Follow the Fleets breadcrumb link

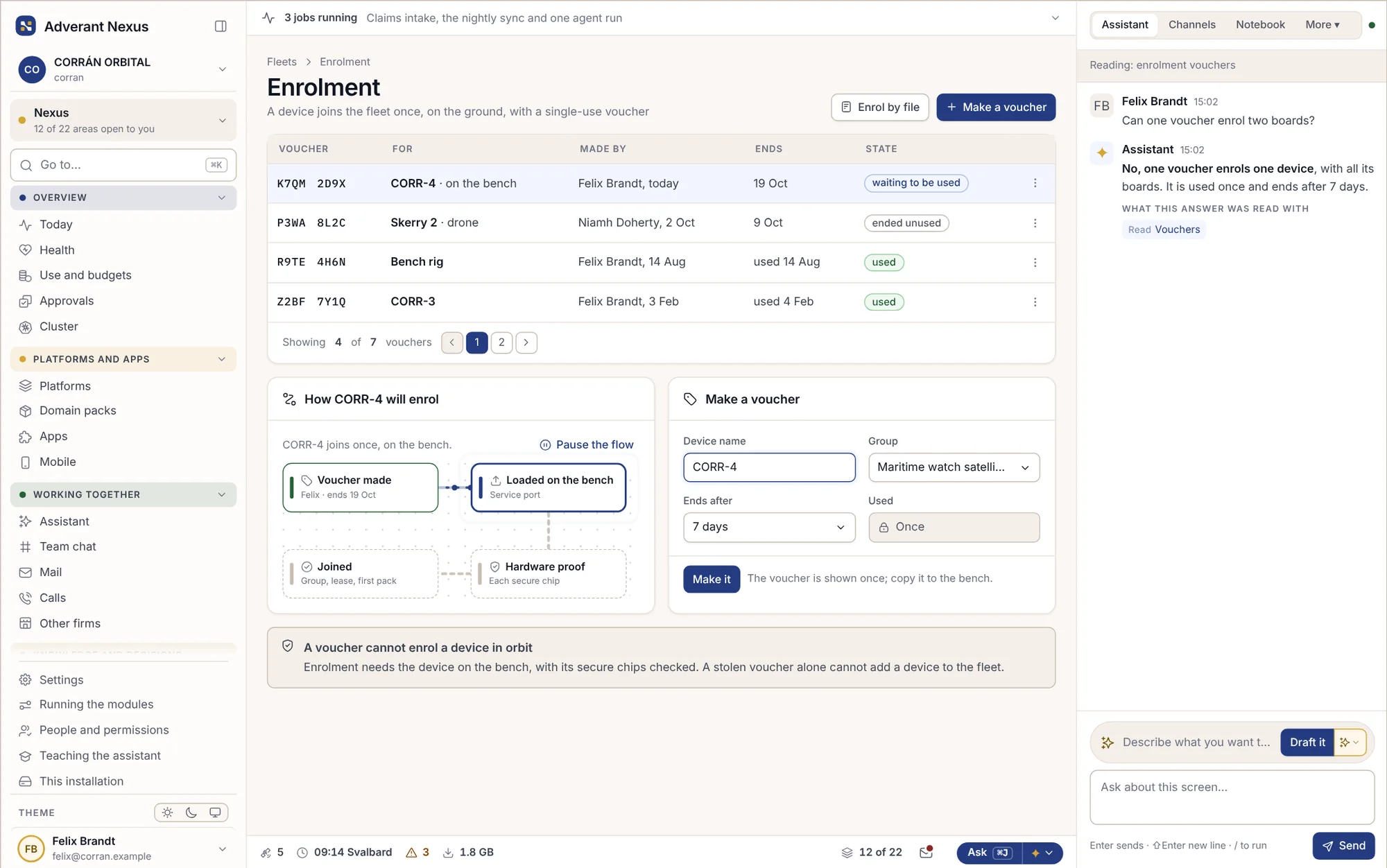coord(282,62)
